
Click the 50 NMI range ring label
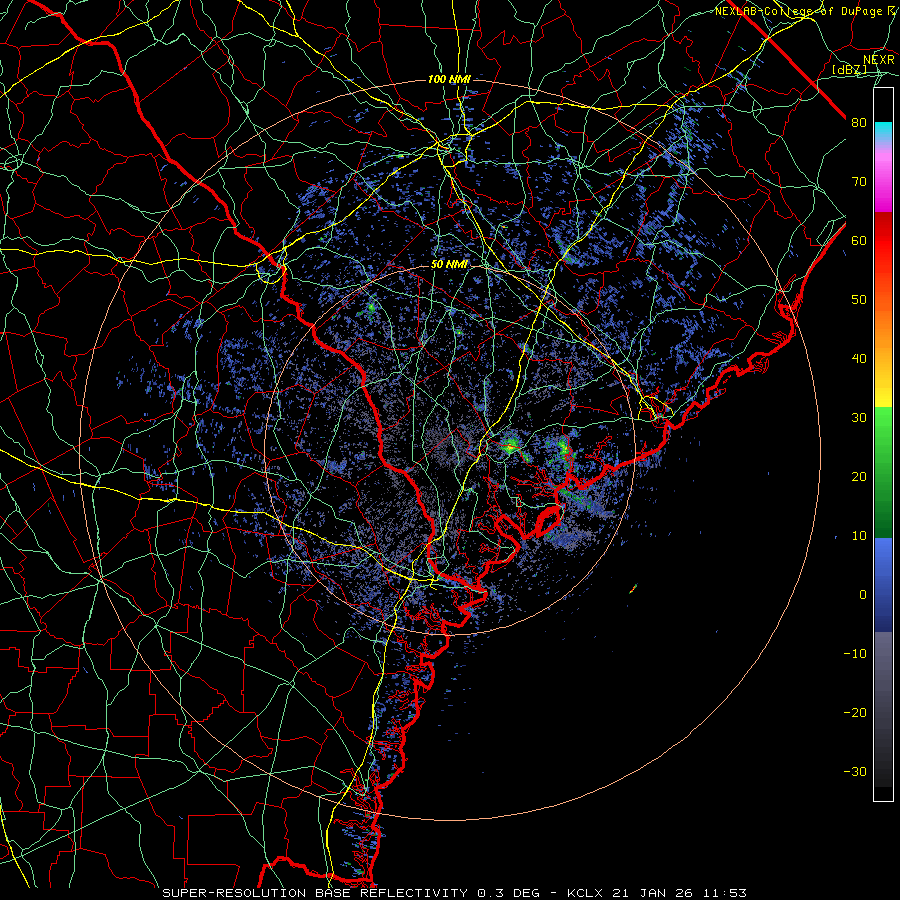(x=449, y=265)
